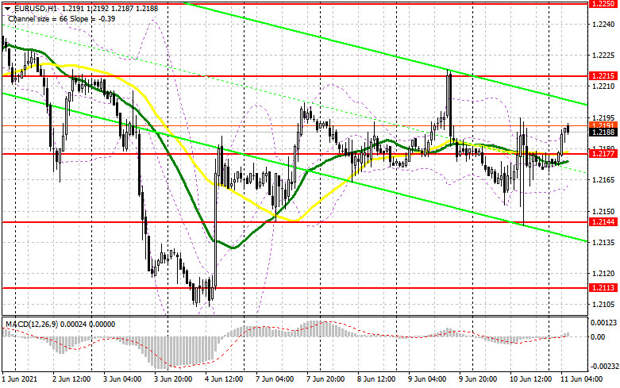The image size is (620, 388).
Task: Click the 7 Jun 04:00 time label
Action: point(275,379)
